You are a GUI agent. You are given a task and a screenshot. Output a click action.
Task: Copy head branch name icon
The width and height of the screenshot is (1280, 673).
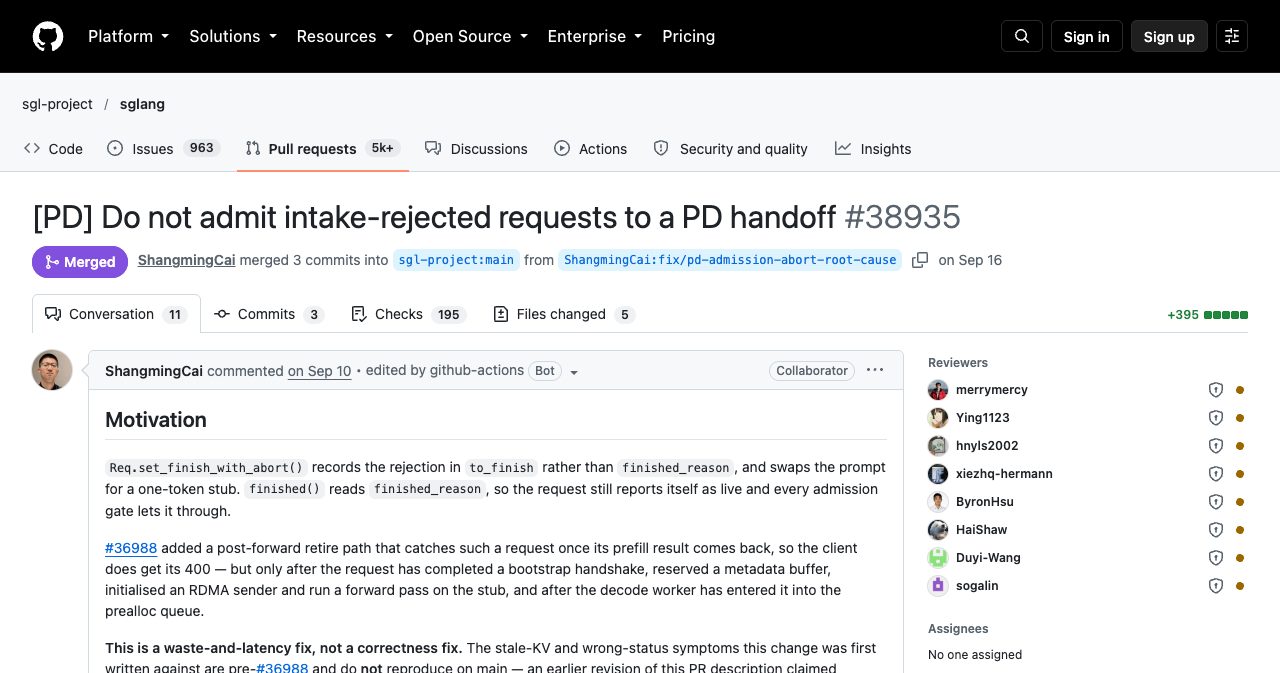[x=920, y=260]
